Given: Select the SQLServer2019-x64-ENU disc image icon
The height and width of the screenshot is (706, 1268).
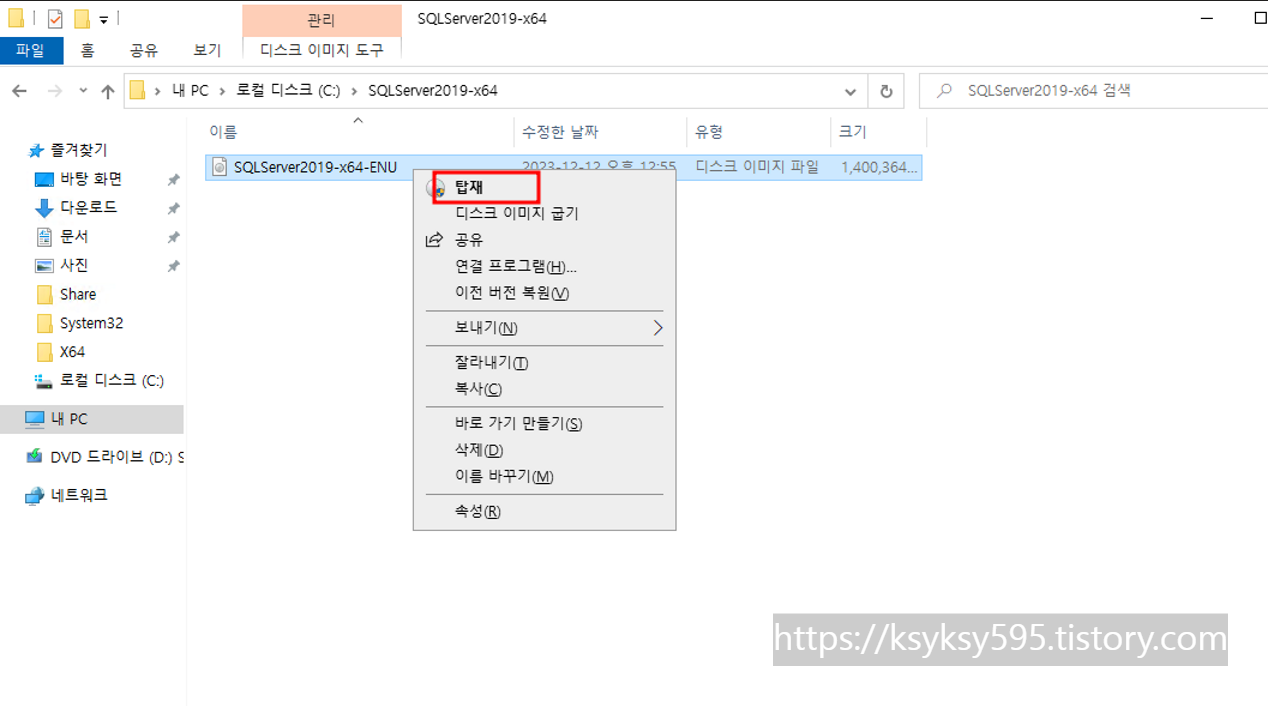Looking at the screenshot, I should [x=219, y=167].
